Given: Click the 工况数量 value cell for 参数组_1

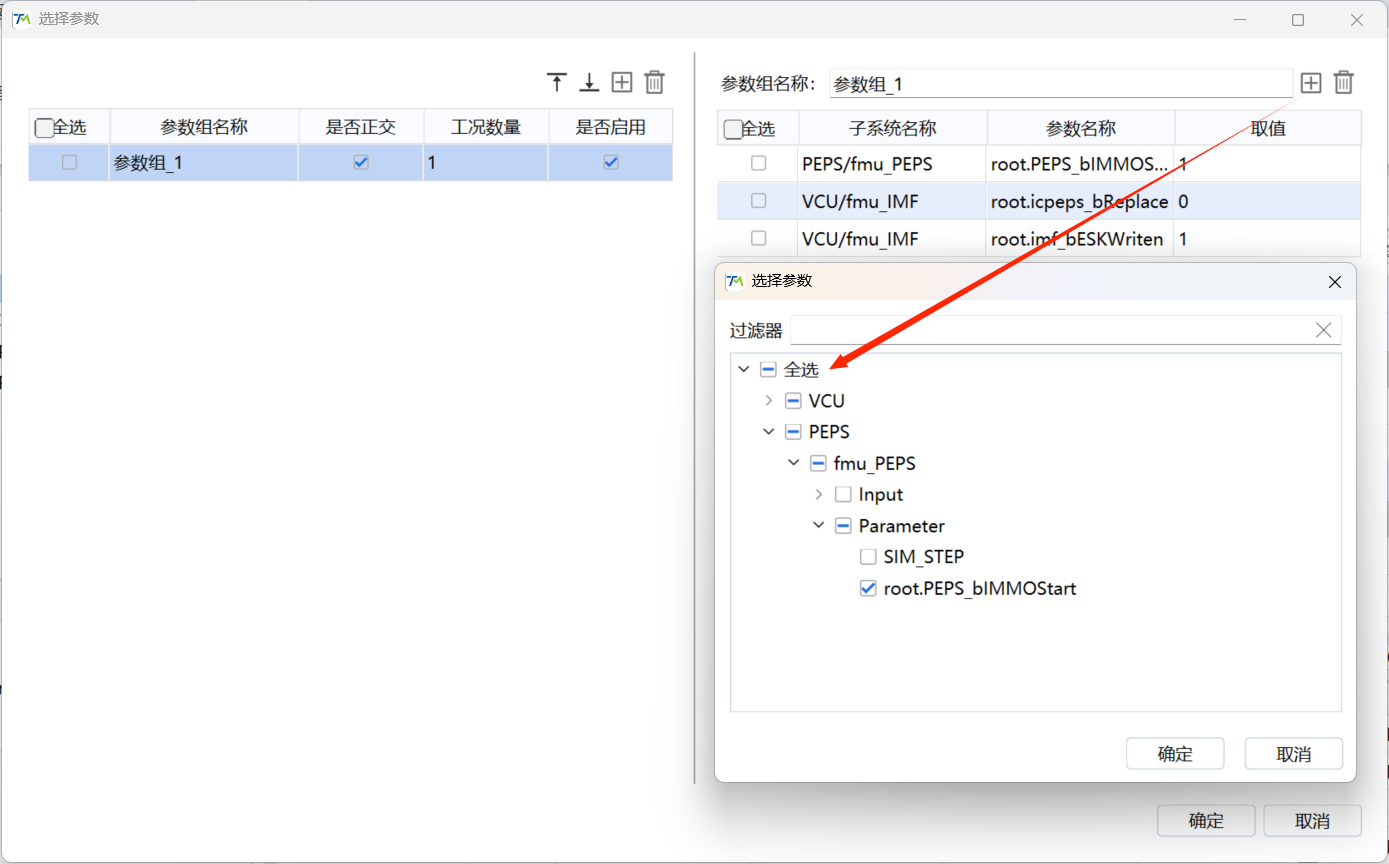Looking at the screenshot, I should (486, 162).
